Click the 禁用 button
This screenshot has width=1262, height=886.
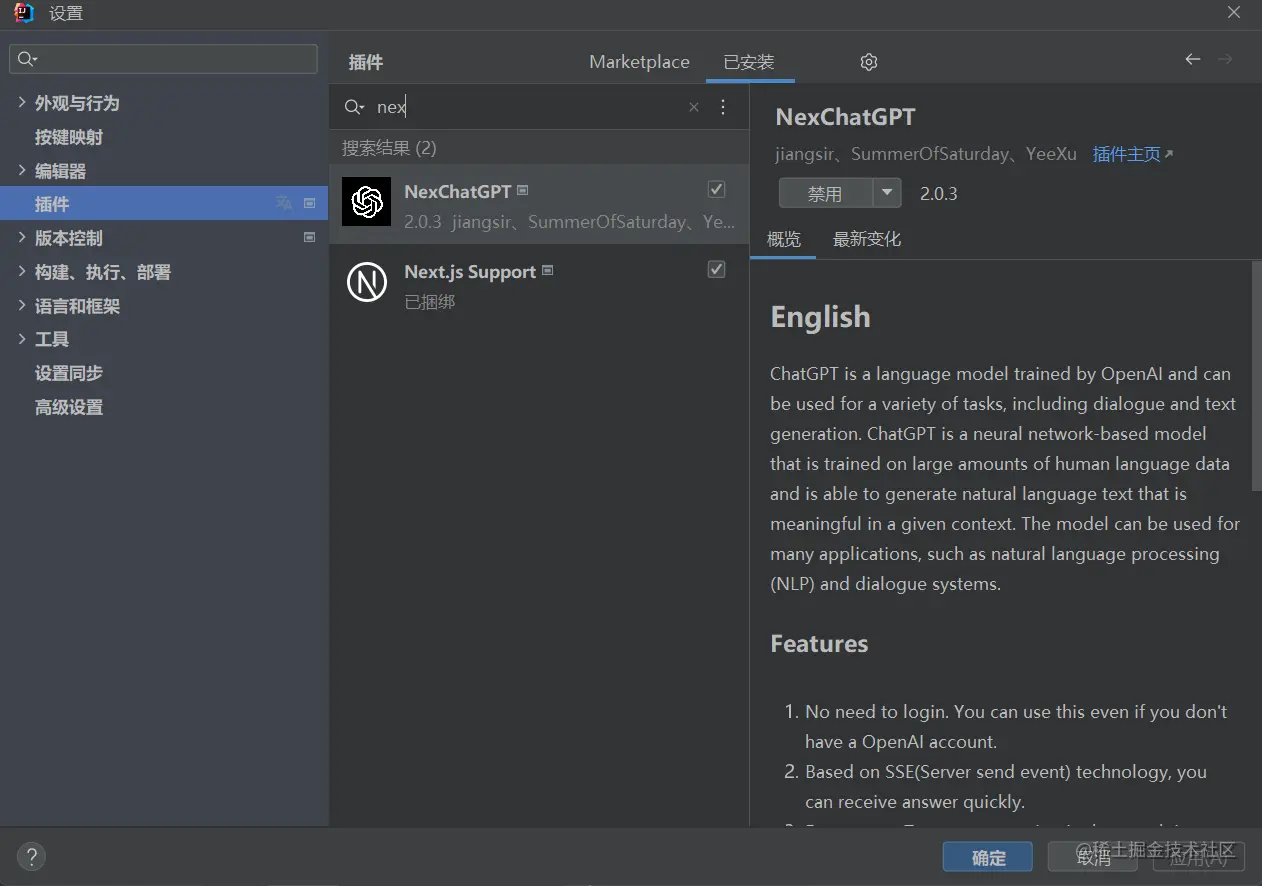(826, 193)
